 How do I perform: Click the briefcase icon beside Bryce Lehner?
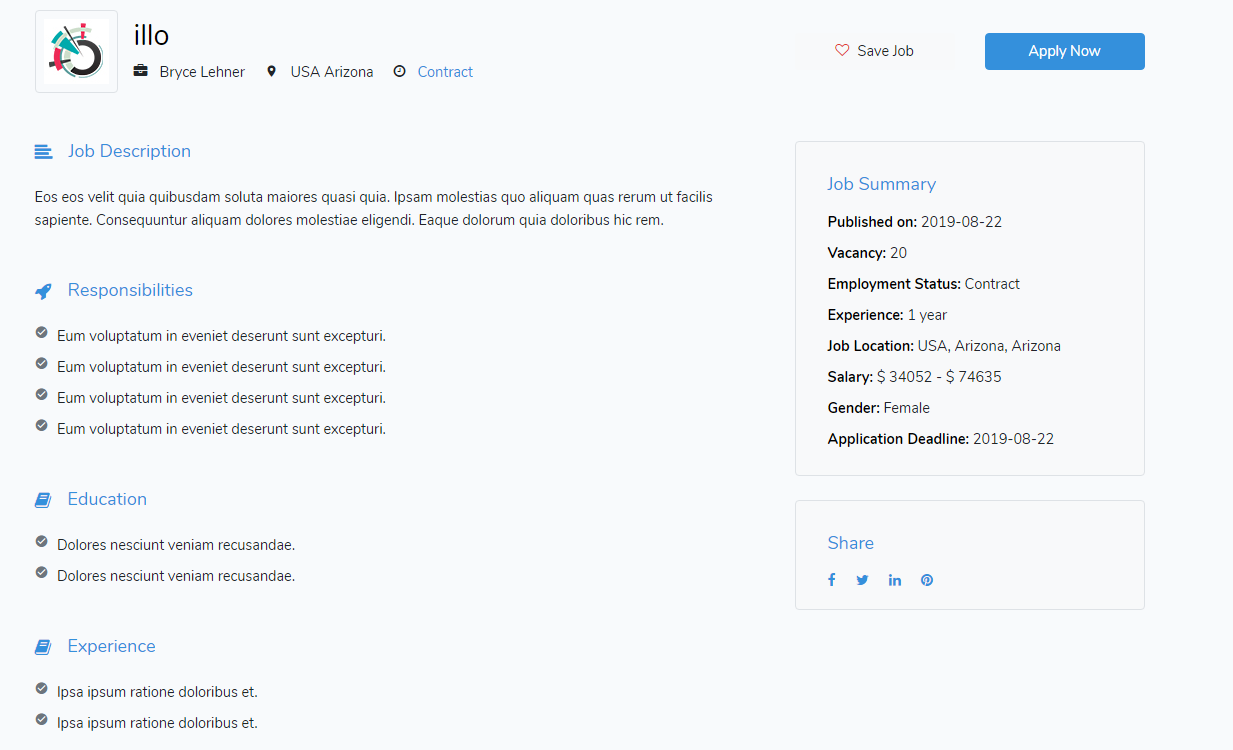[x=140, y=71]
